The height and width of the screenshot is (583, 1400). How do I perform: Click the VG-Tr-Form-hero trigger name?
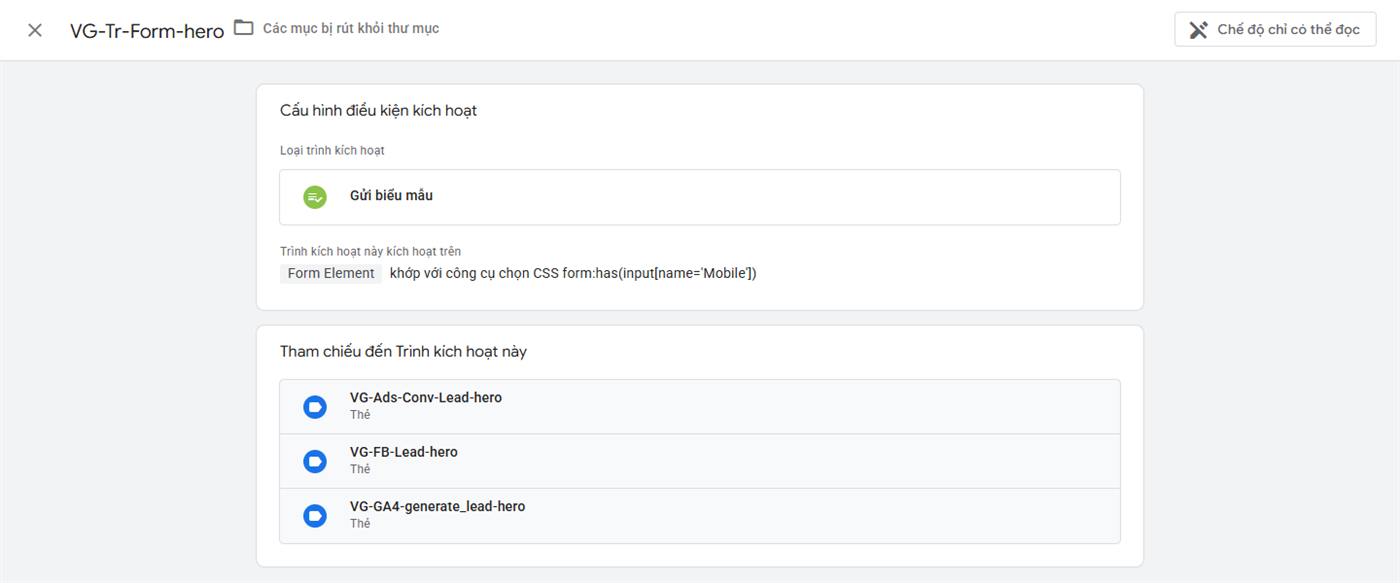click(x=147, y=31)
